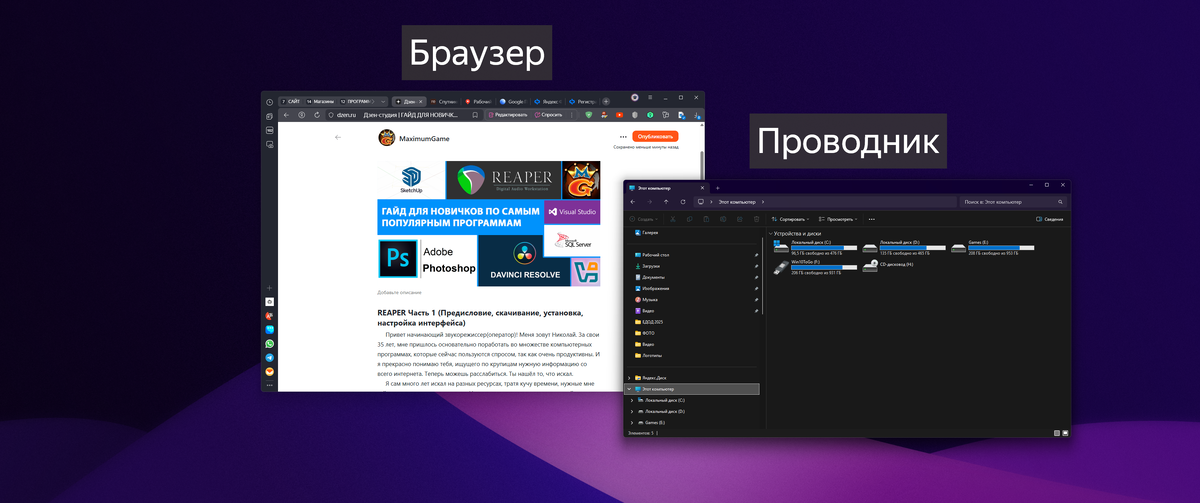The height and width of the screenshot is (503, 1200).
Task: Go up one folder level in Explorer
Action: (666, 202)
